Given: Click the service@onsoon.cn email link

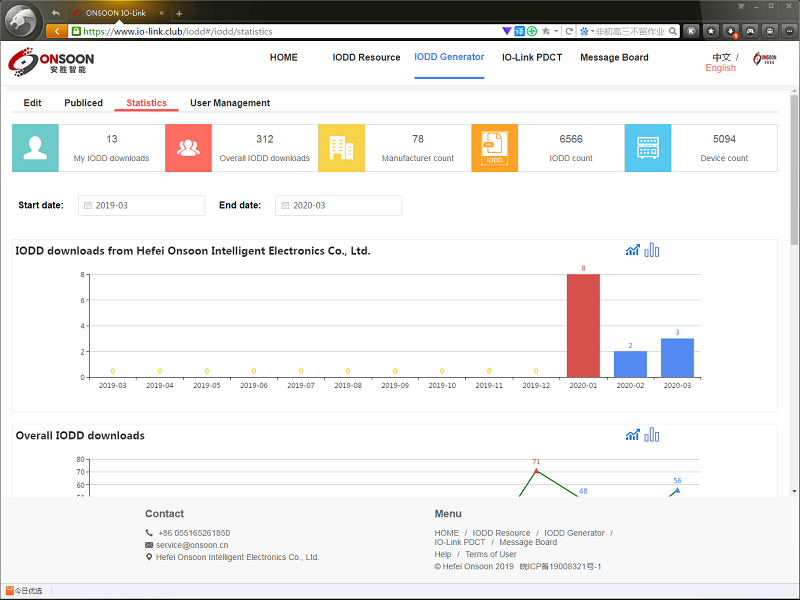Looking at the screenshot, I should (192, 545).
